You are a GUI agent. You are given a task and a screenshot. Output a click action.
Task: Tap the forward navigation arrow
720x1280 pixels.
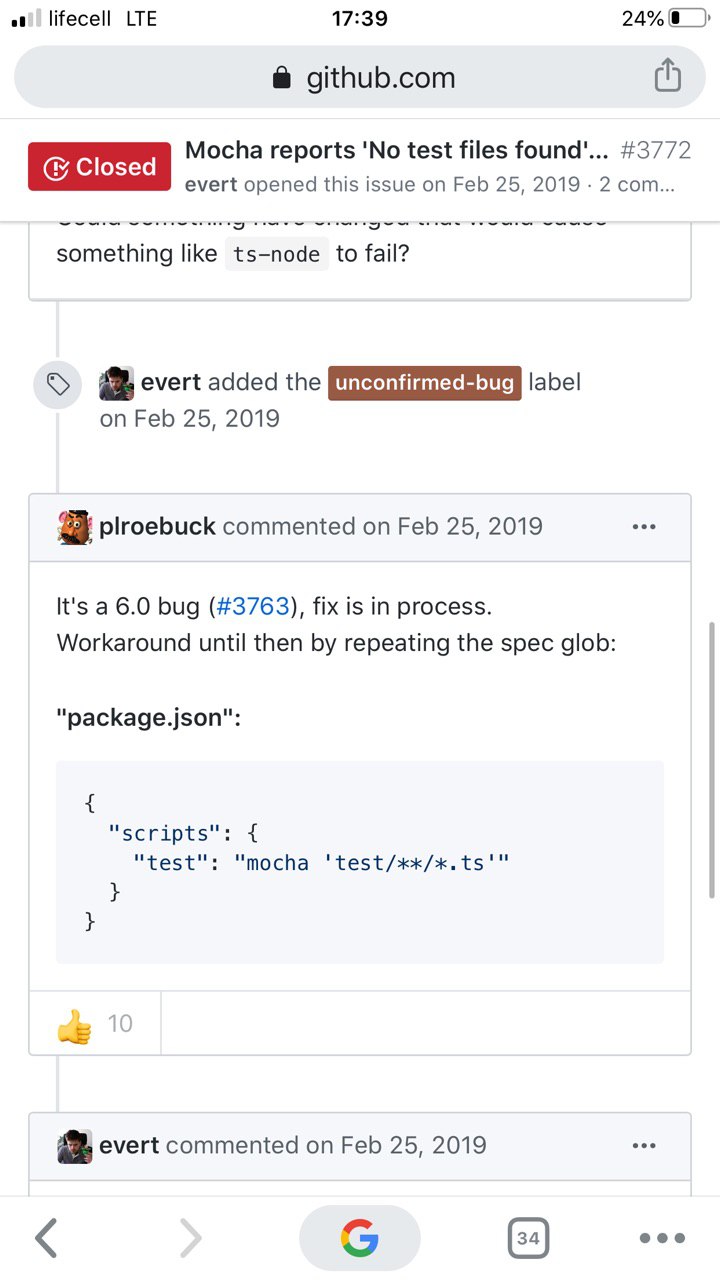pos(190,1239)
